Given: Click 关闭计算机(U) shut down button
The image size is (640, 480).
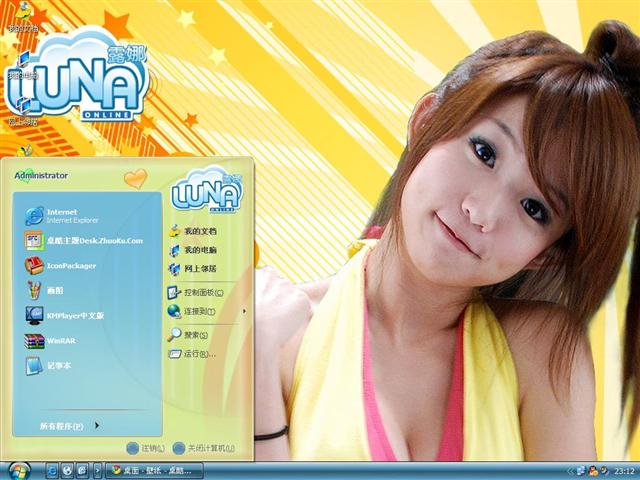Looking at the screenshot, I should click(x=204, y=448).
